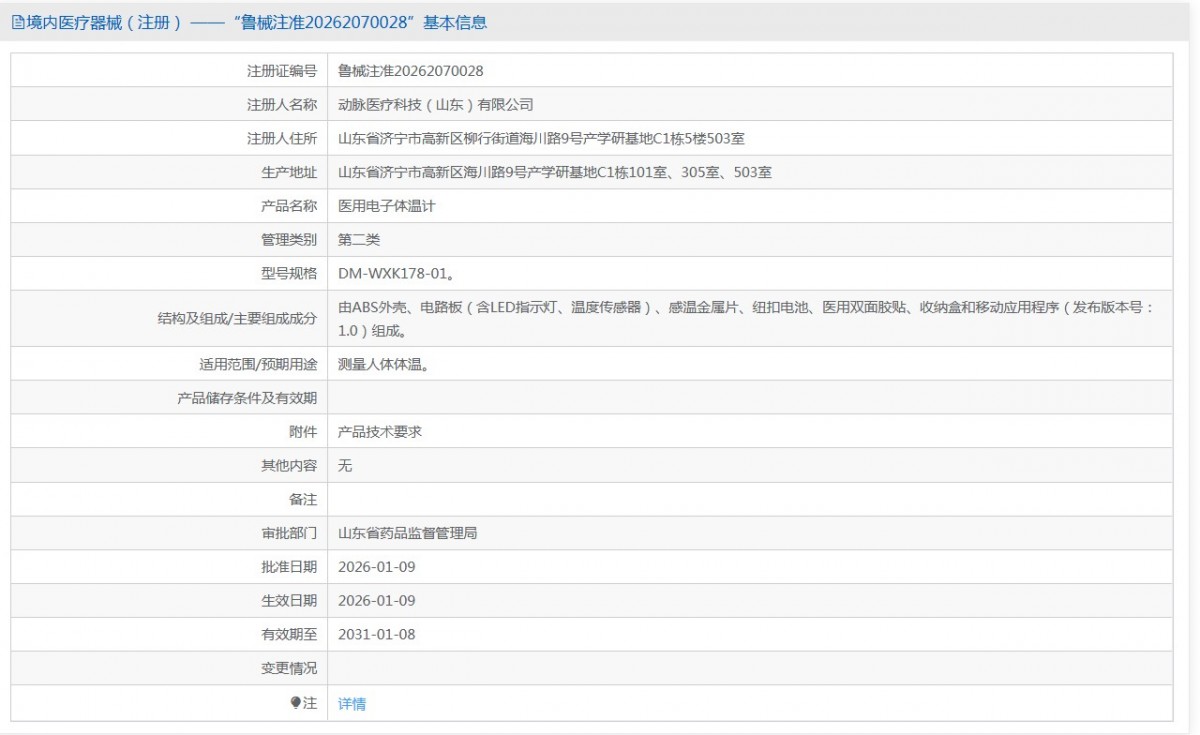This screenshot has height=735, width=1200.
Task: Click the 批准日期 label
Action: pos(289,567)
